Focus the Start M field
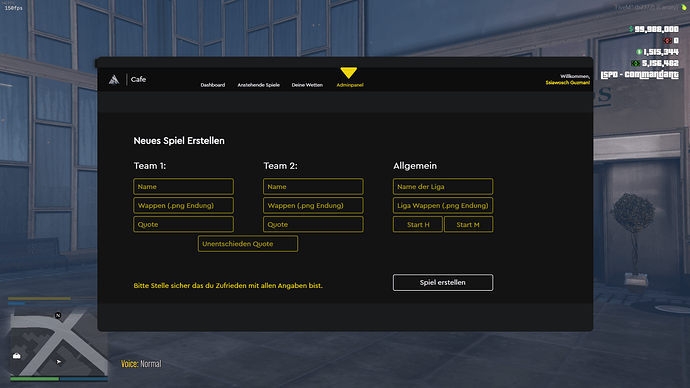The height and width of the screenshot is (388, 690). (x=468, y=224)
